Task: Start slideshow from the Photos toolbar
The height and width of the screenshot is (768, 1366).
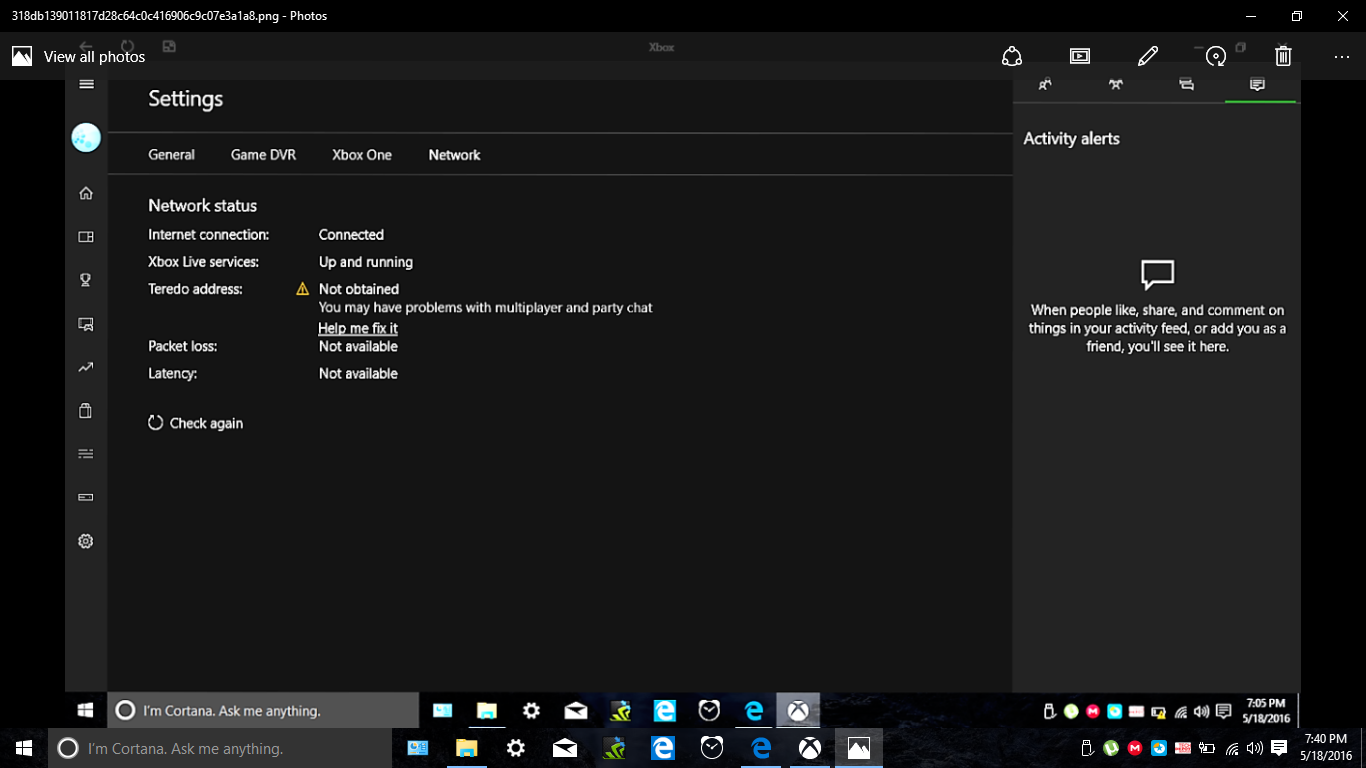Action: point(1080,56)
